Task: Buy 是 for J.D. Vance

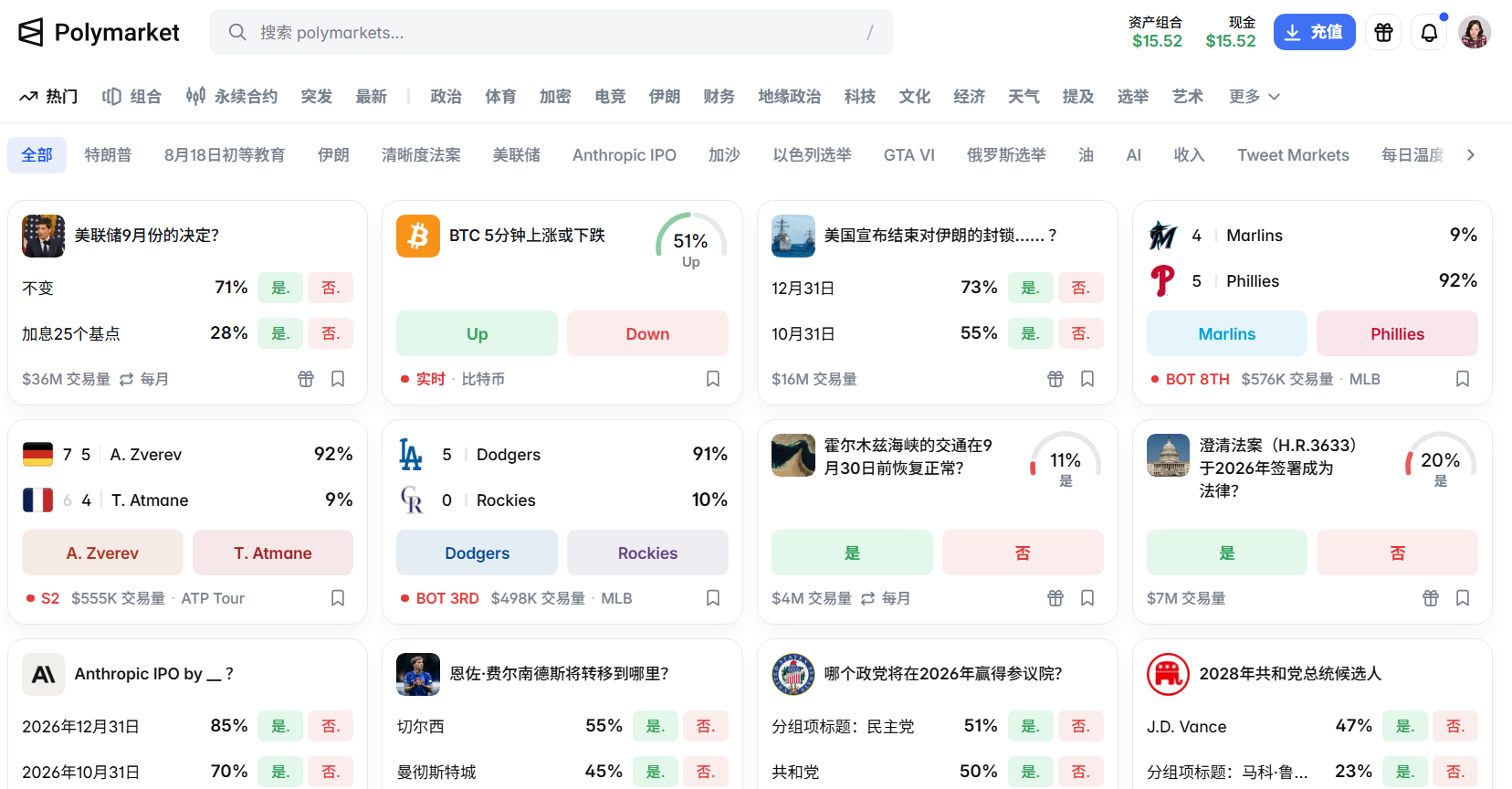Action: [x=1405, y=726]
